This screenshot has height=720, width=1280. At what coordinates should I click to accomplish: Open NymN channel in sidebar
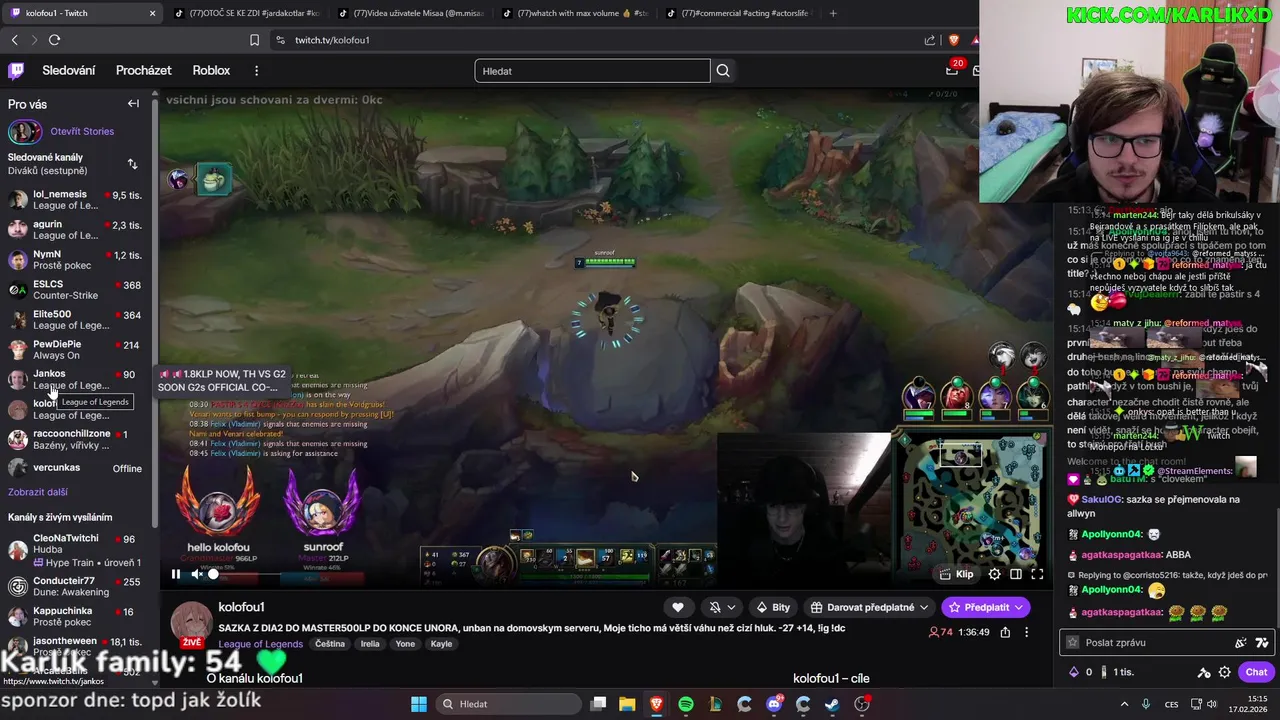(x=77, y=260)
